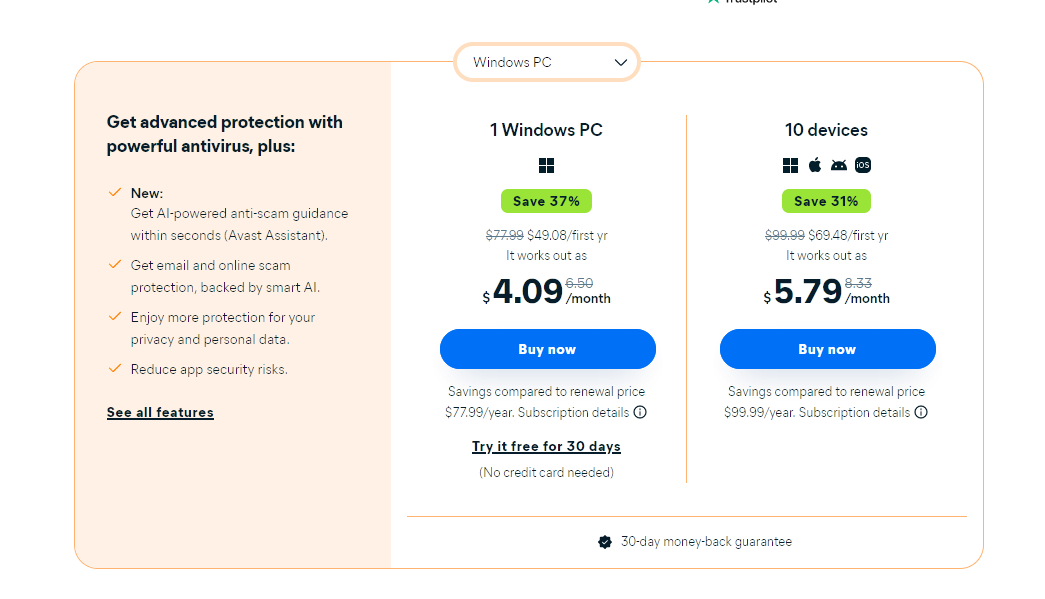Viewport: 1045px width, 599px height.
Task: Click the iOS badge icon
Action: coord(863,165)
